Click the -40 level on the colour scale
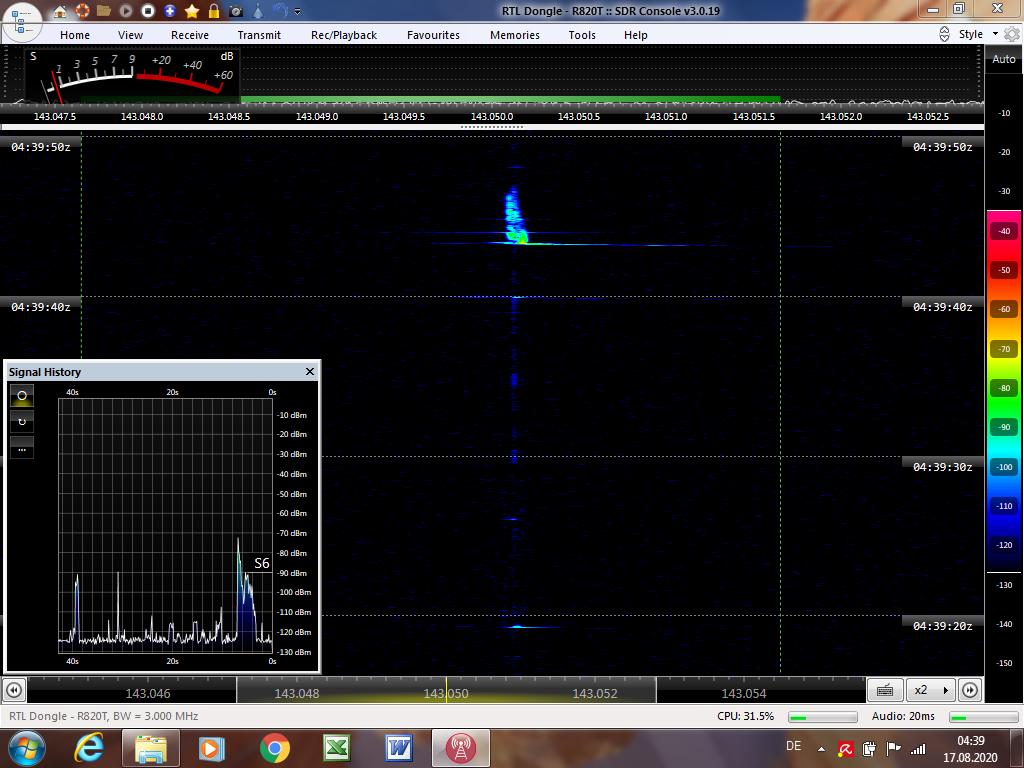Image resolution: width=1024 pixels, height=768 pixels. [1004, 231]
